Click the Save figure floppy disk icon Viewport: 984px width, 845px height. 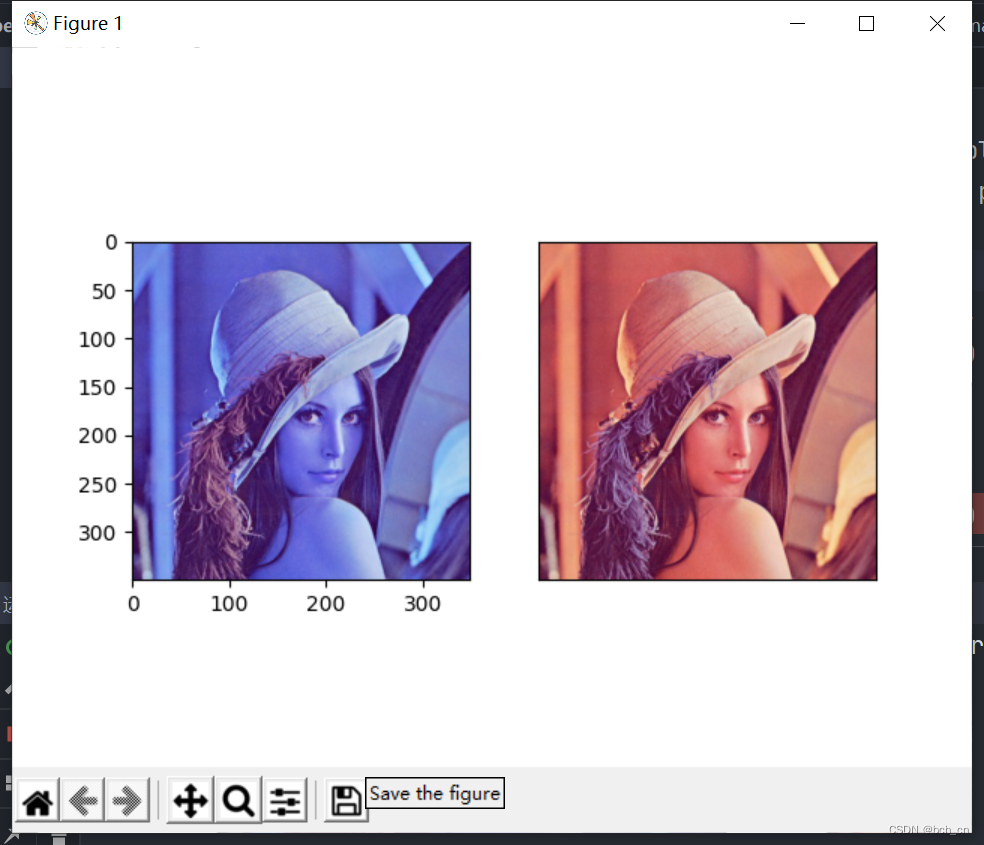coord(346,801)
